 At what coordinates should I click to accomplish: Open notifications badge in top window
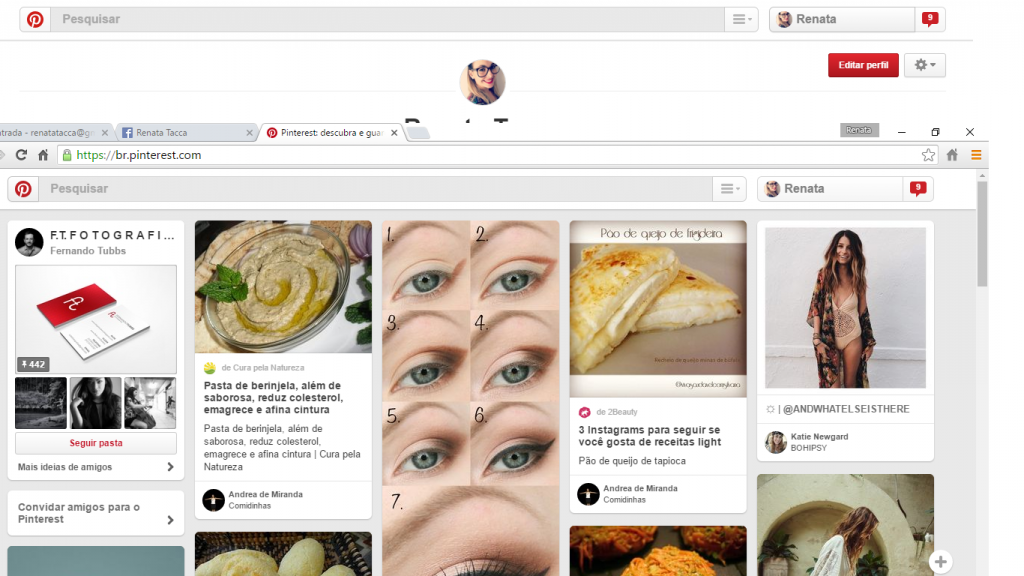click(930, 19)
